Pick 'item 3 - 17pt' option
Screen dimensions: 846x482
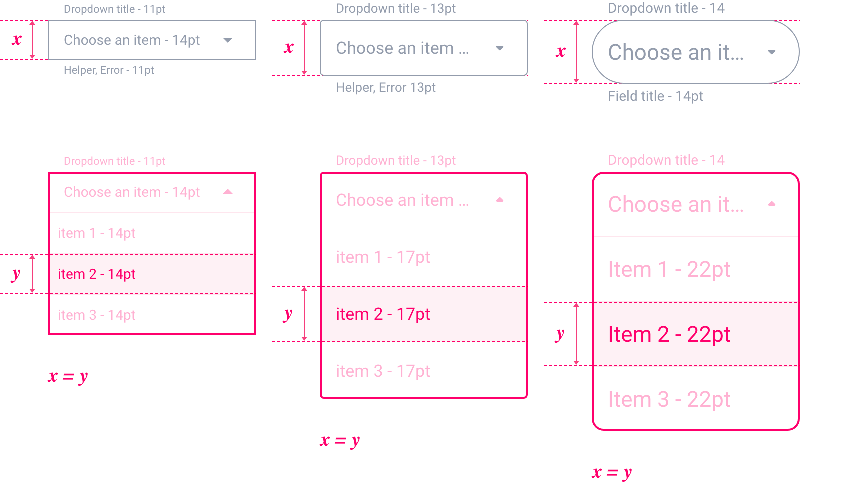(383, 371)
